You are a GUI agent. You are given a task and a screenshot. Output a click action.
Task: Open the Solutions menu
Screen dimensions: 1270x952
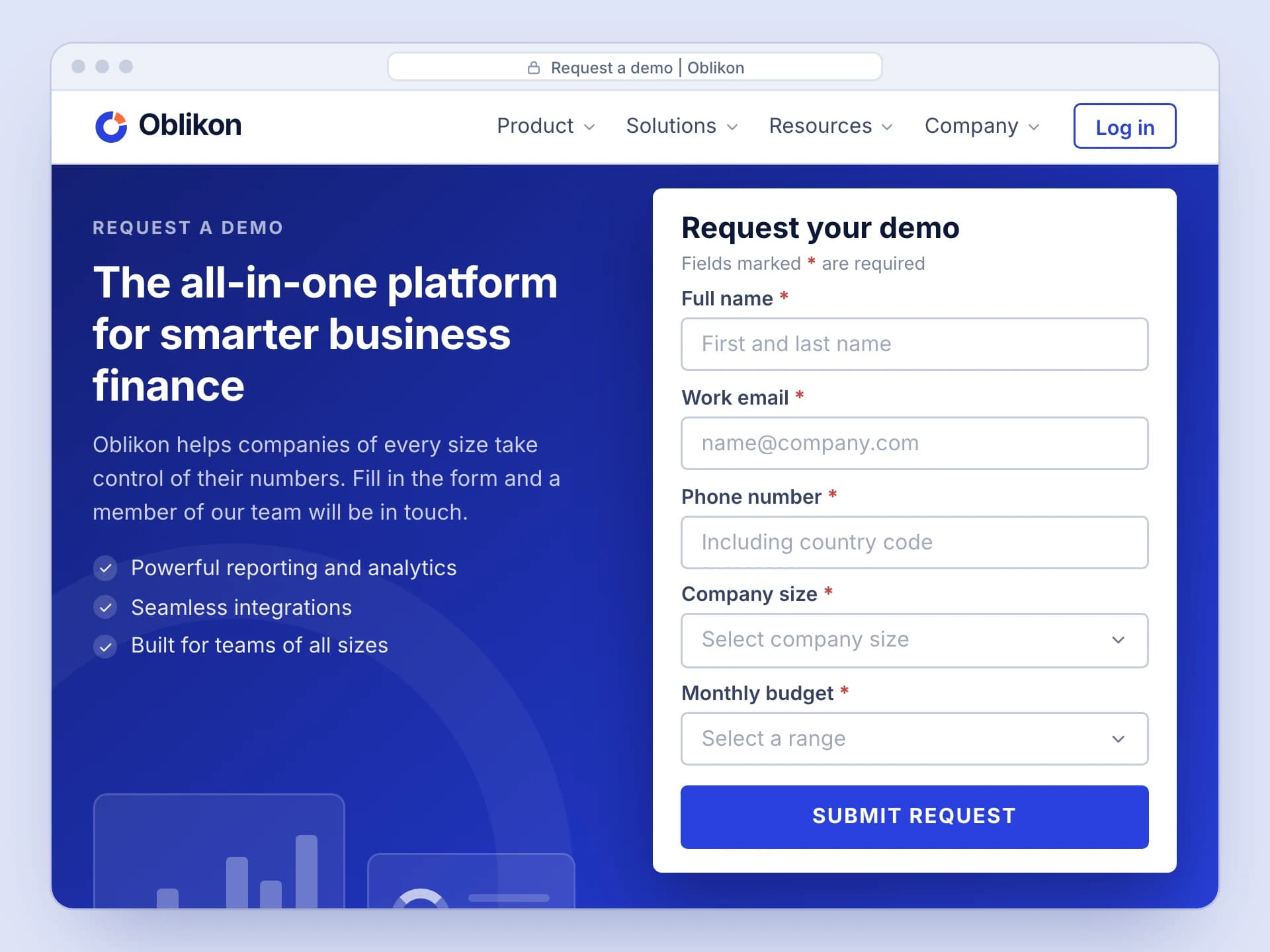pyautogui.click(x=682, y=126)
